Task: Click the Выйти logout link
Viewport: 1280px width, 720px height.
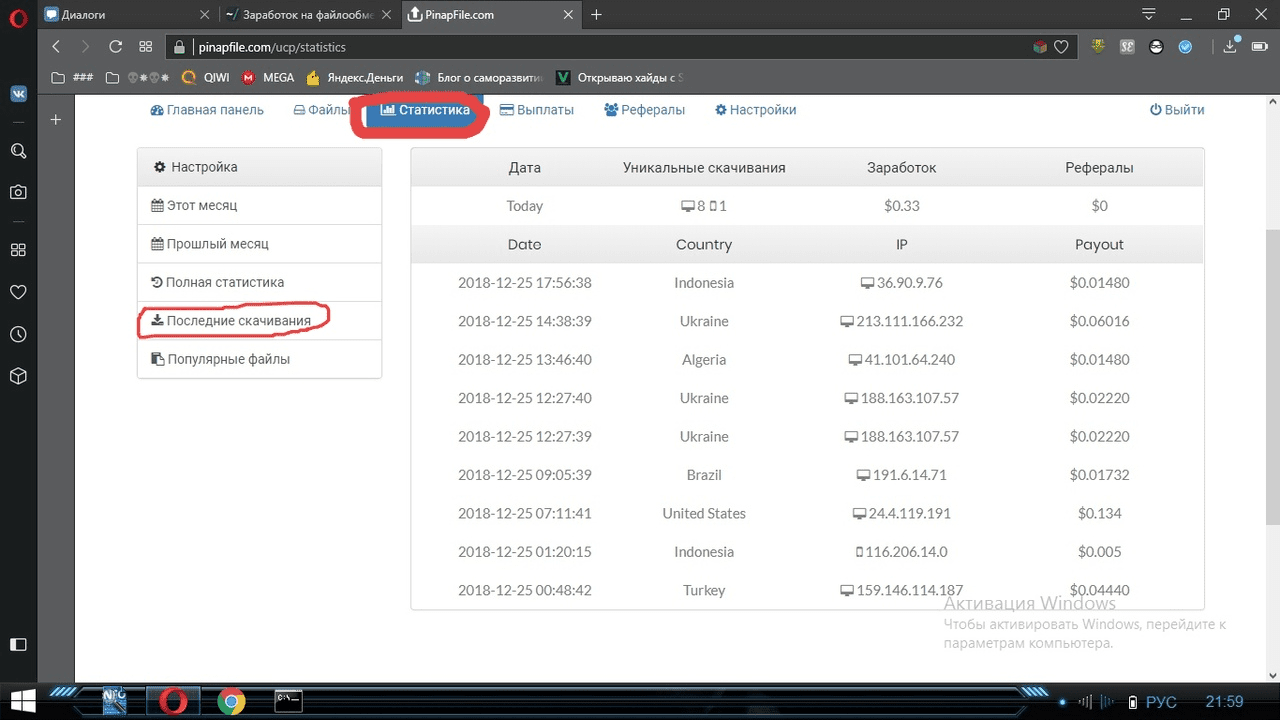Action: [1177, 110]
